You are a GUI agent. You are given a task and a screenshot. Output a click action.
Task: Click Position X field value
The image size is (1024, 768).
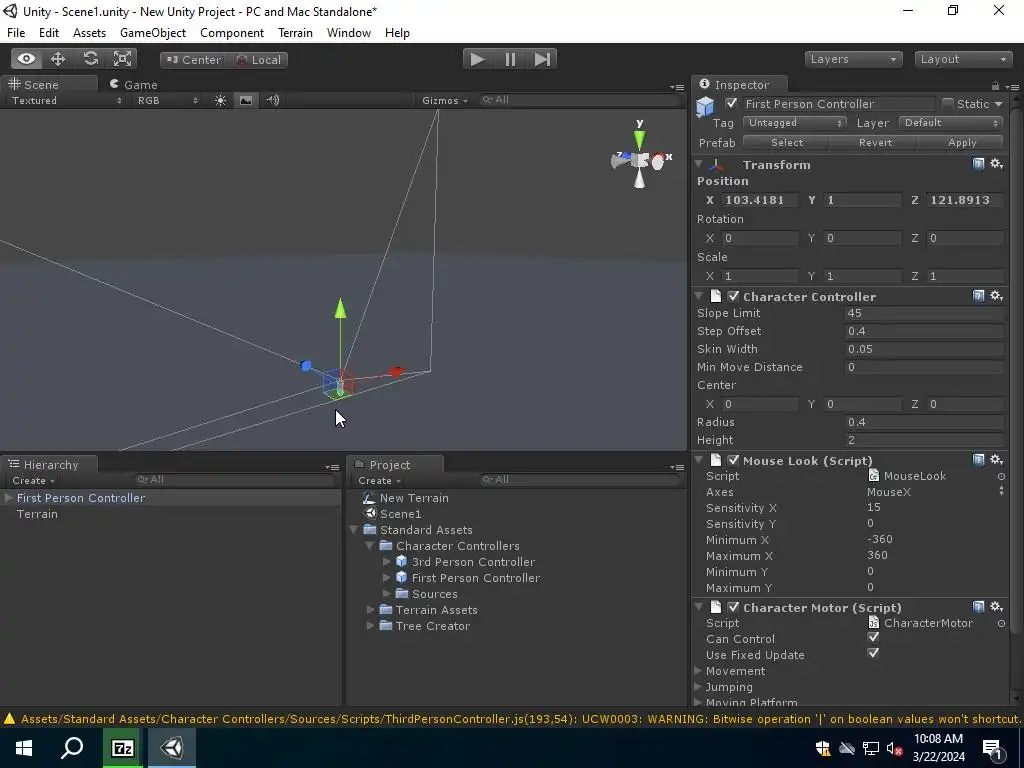[759, 200]
